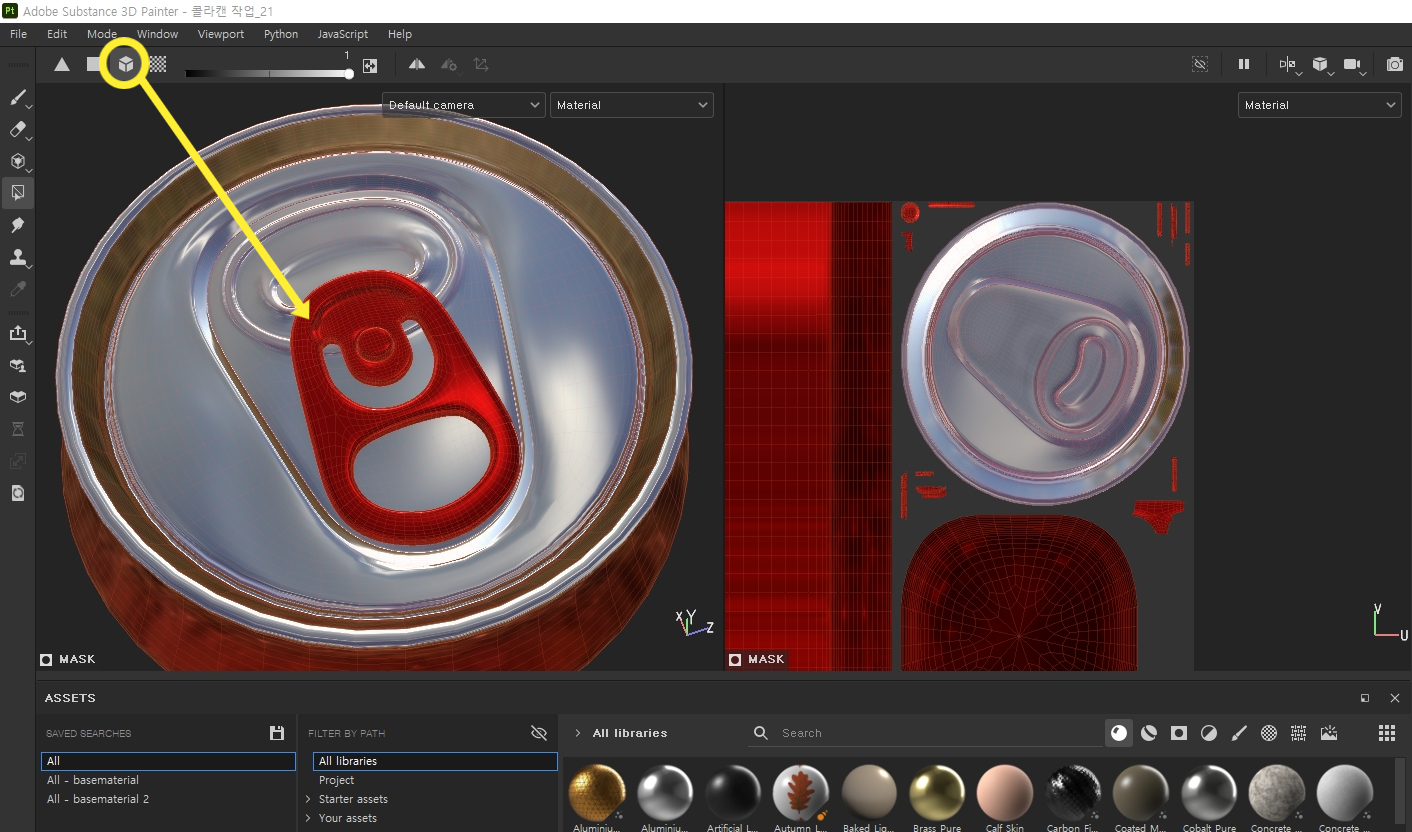This screenshot has width=1412, height=832.
Task: Filter assets by smart masks
Action: pyautogui.click(x=1179, y=733)
